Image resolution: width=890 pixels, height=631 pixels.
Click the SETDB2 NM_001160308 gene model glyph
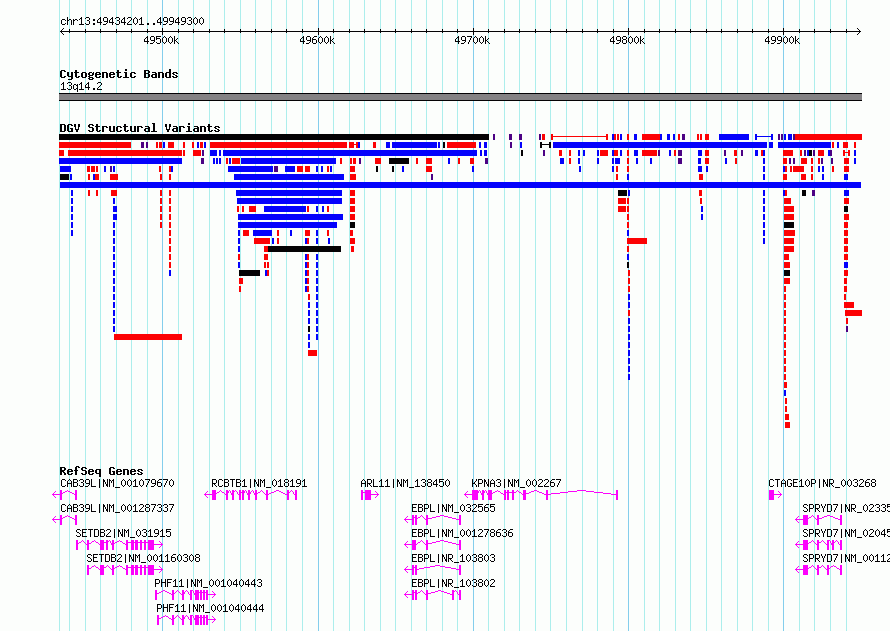(125, 570)
